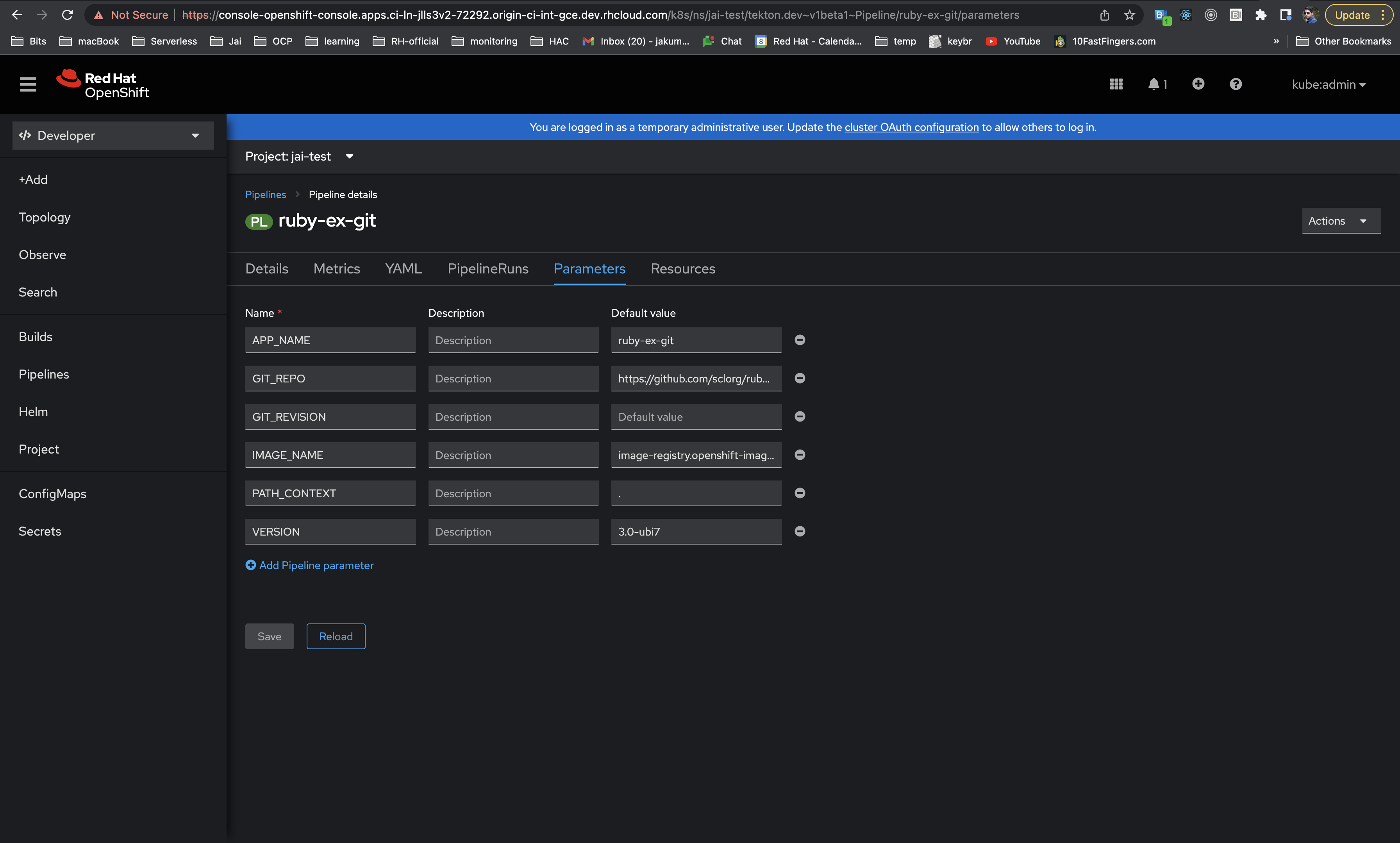This screenshot has width=1400, height=843.
Task: Switch to the PipelineRuns tab
Action: [x=488, y=269]
